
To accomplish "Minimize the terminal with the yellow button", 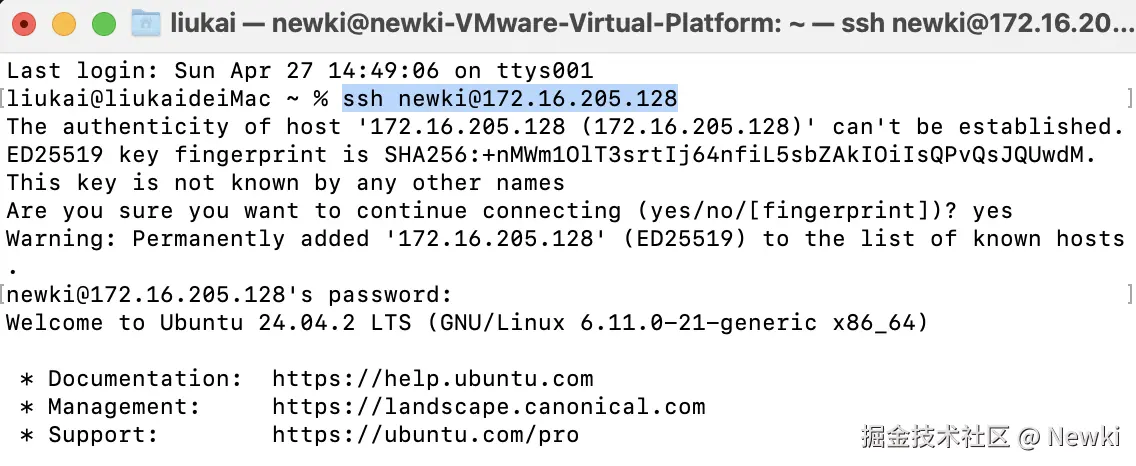I will tap(63, 23).
